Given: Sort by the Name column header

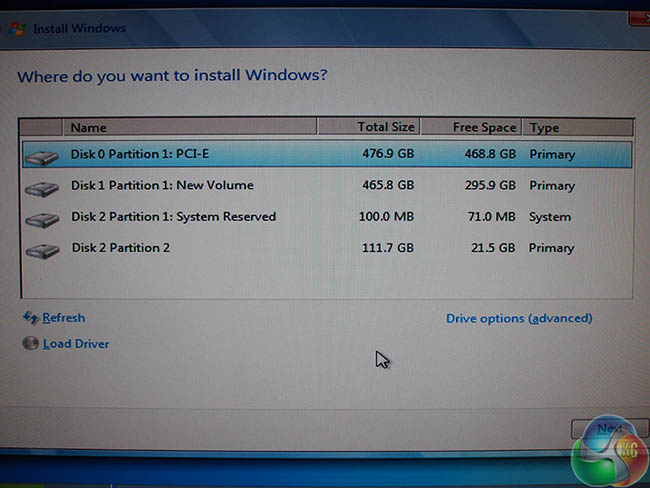Looking at the screenshot, I should (x=190, y=127).
